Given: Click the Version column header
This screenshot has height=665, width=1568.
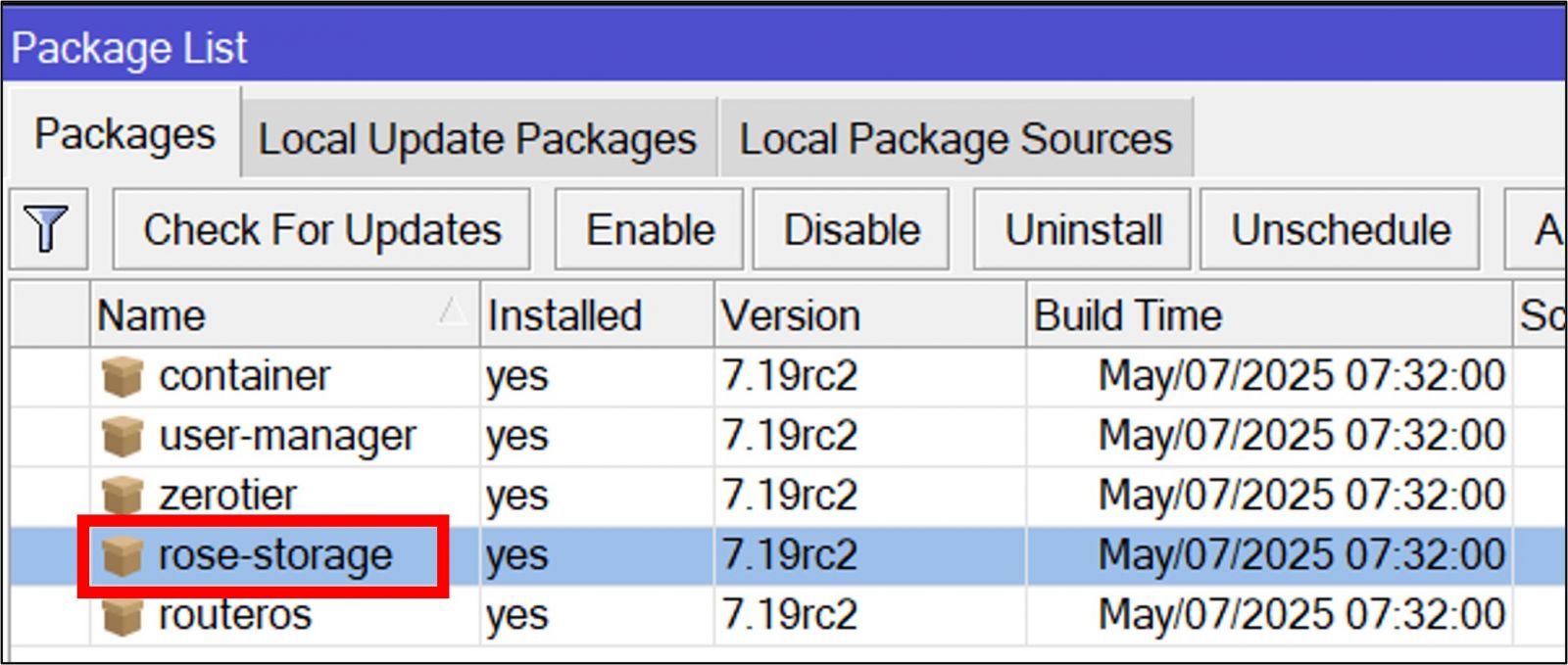Looking at the screenshot, I should click(x=790, y=315).
